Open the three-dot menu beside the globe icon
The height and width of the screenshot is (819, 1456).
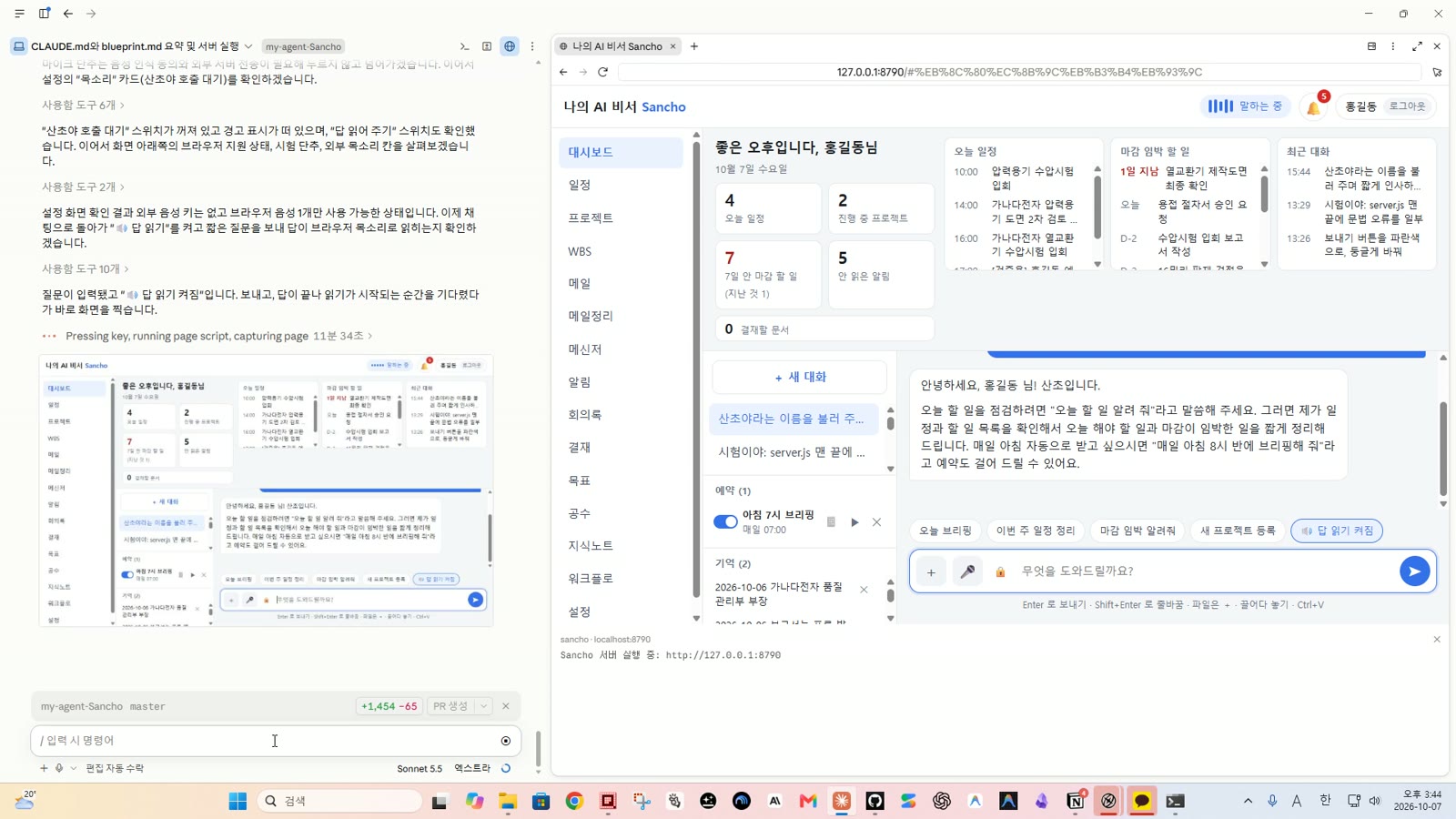pos(532,46)
